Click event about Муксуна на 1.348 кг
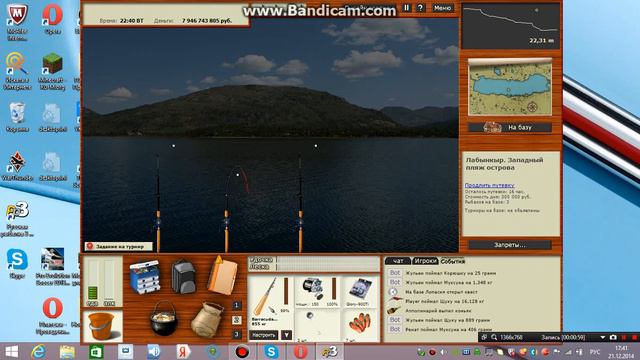The width and height of the screenshot is (640, 360). [x=441, y=282]
